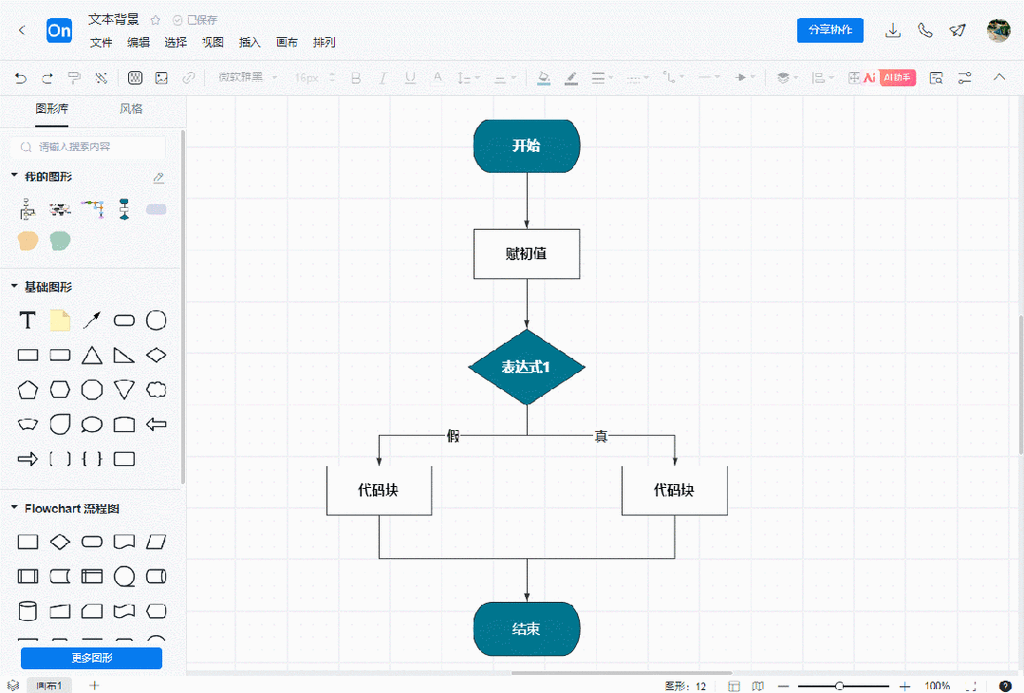Collapse the Flowchart 流程图 section
The height and width of the screenshot is (693, 1024).
(x=14, y=508)
